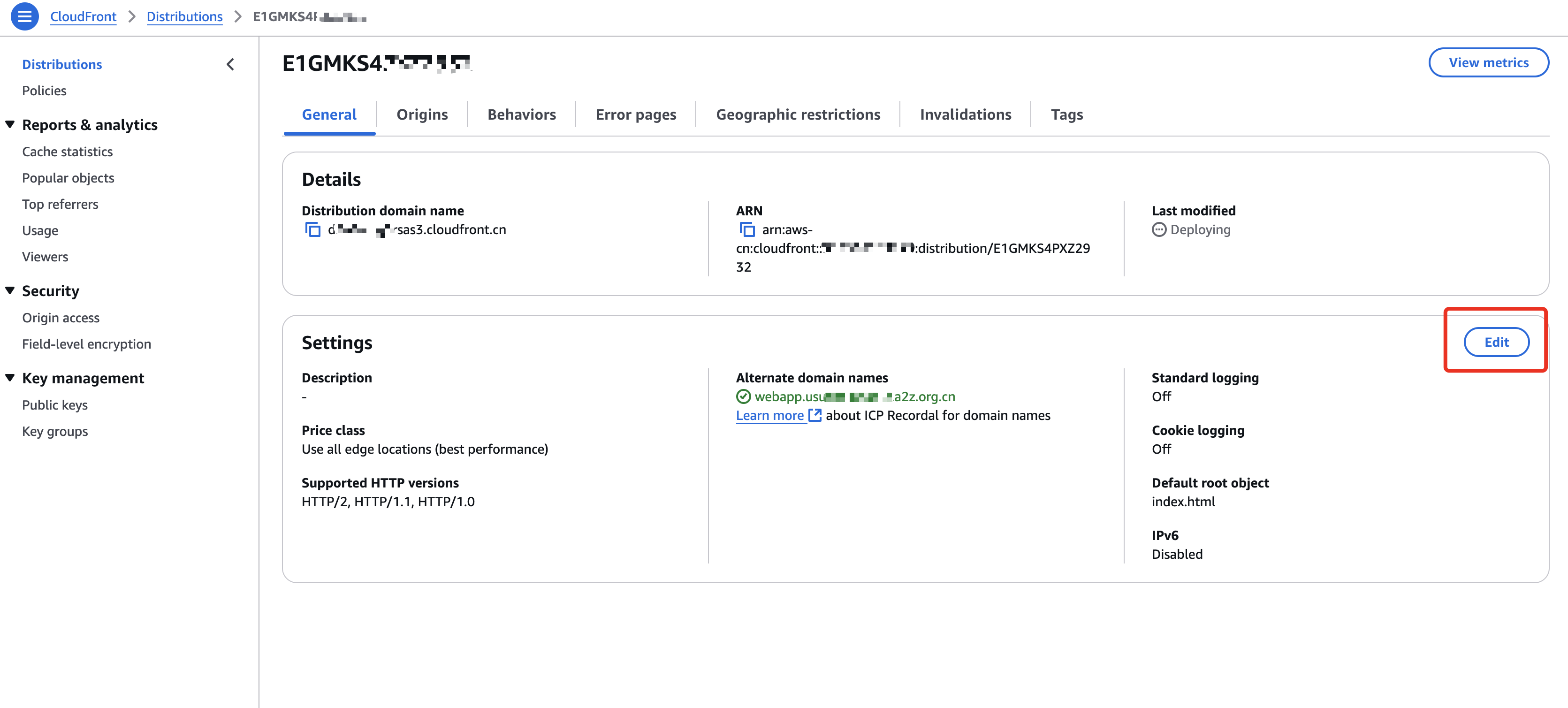Open the Viewers report
Screen dimensions: 1568x708
tap(45, 256)
